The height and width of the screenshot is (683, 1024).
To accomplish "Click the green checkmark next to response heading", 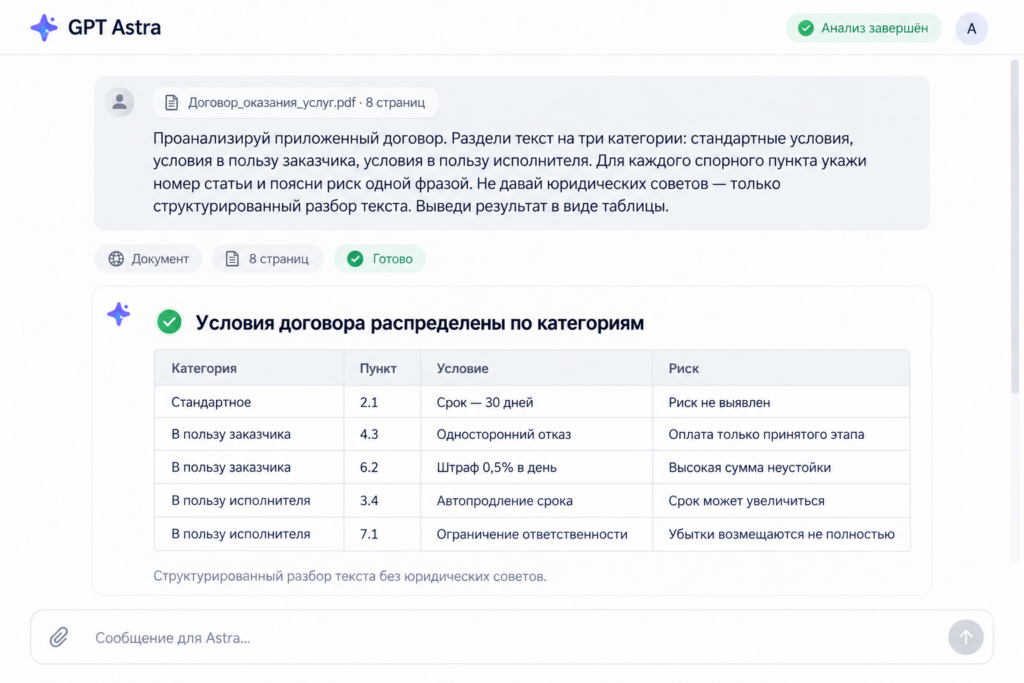I will pos(169,322).
